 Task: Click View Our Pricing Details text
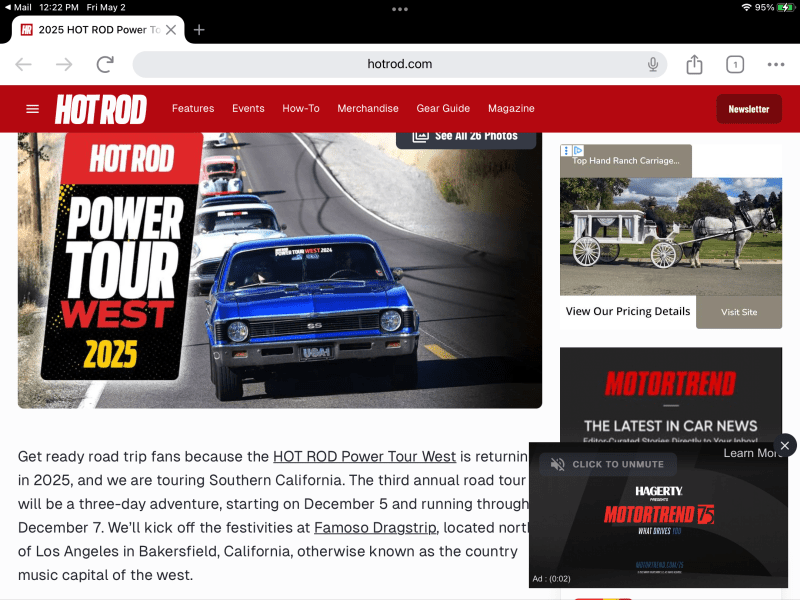628,311
